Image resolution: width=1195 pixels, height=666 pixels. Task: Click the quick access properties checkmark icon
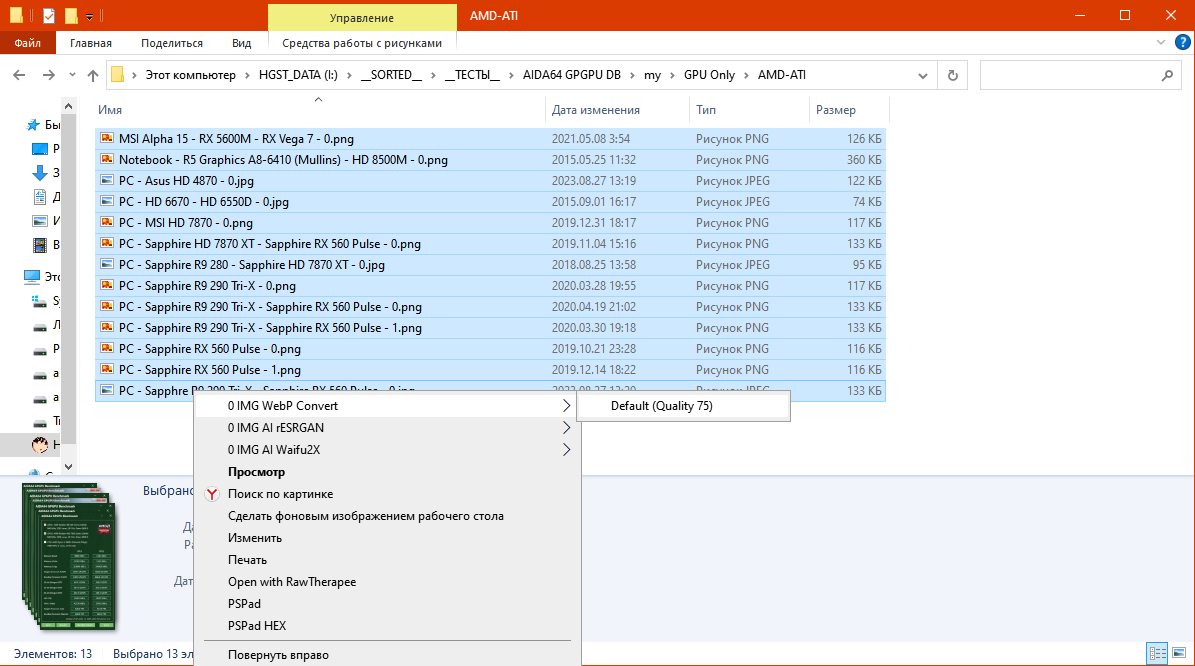click(x=49, y=15)
